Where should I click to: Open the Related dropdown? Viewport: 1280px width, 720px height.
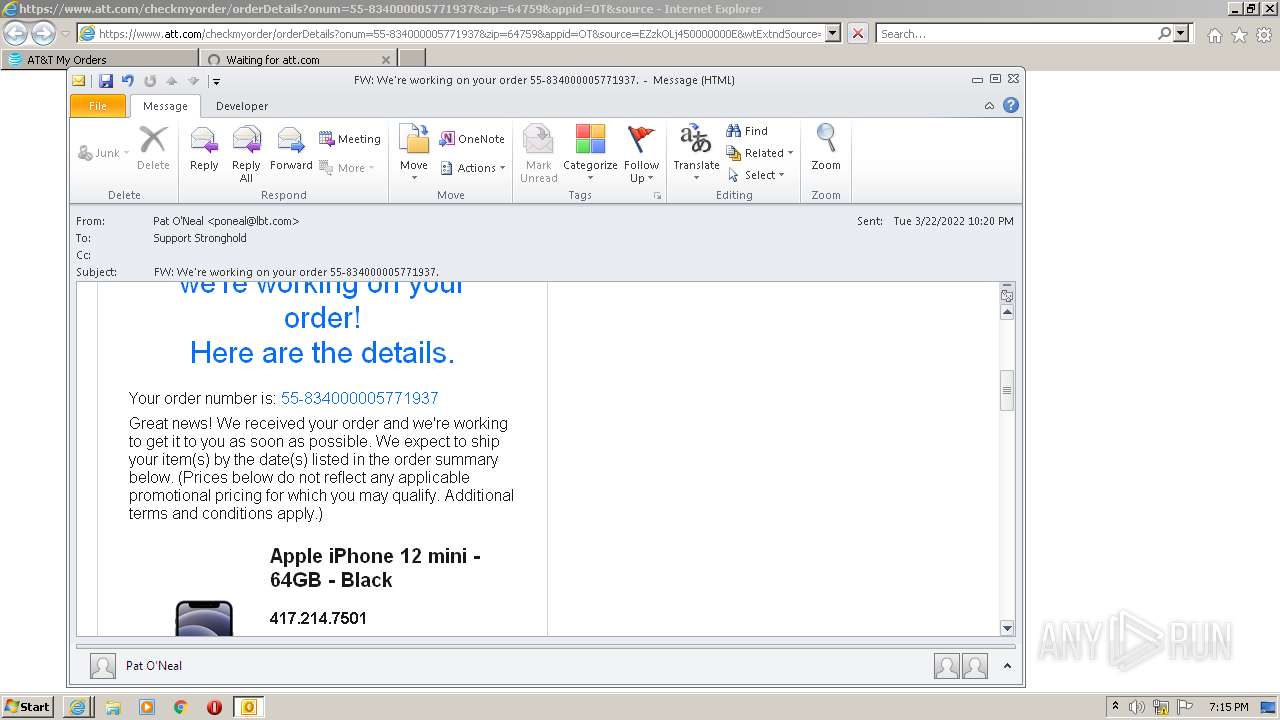coord(760,153)
